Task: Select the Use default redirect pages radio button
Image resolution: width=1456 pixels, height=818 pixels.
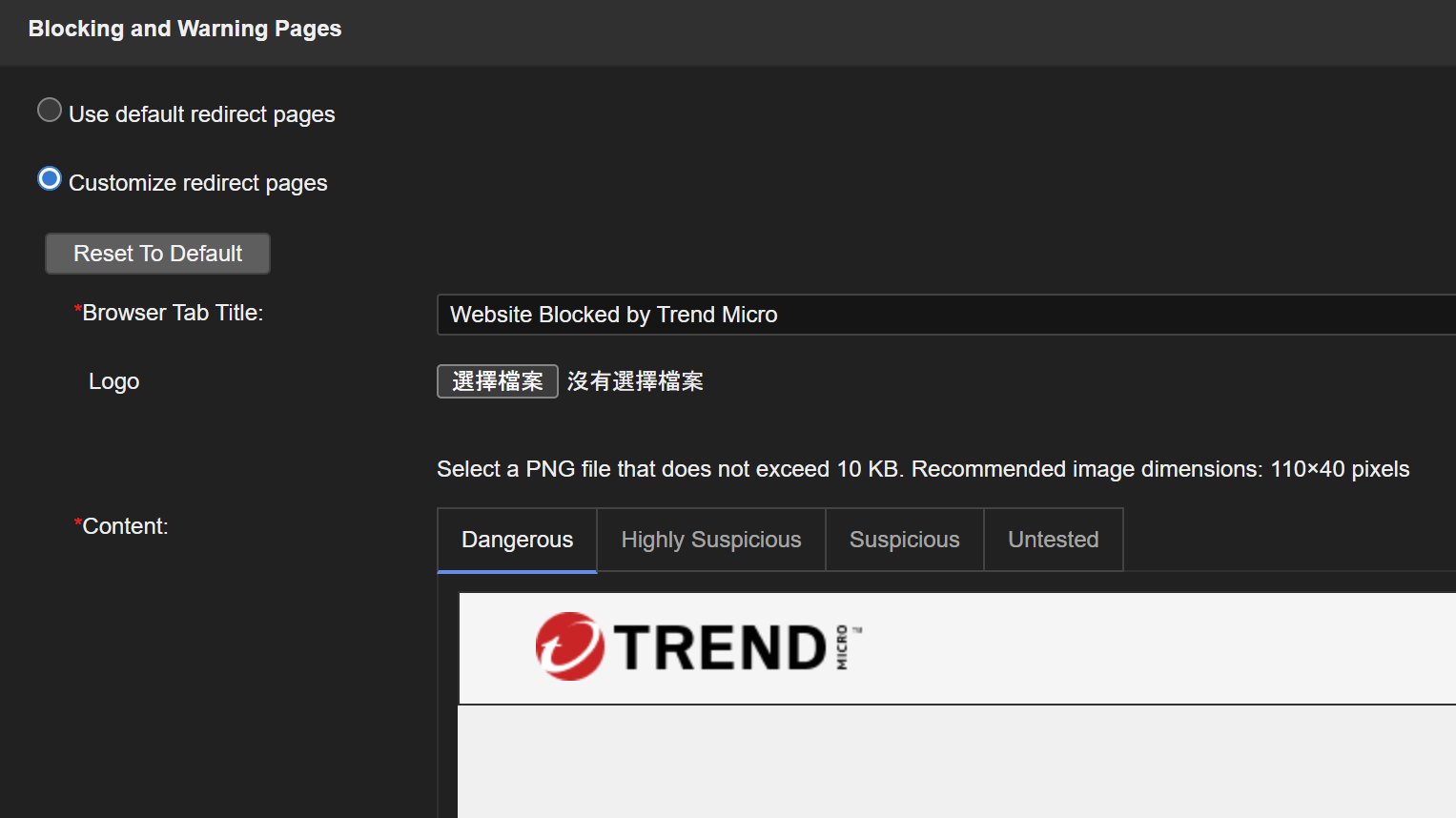Action: click(x=50, y=111)
